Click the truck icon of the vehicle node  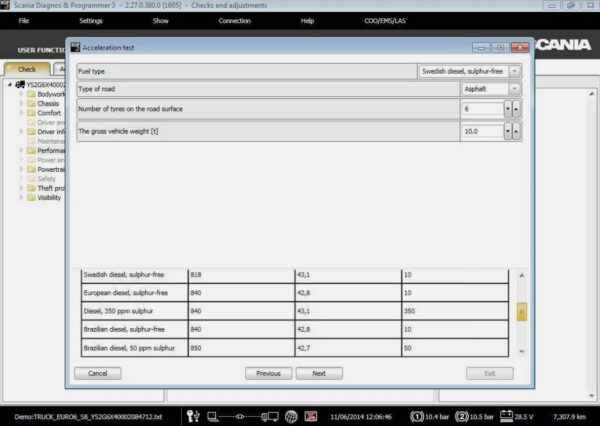(20, 85)
